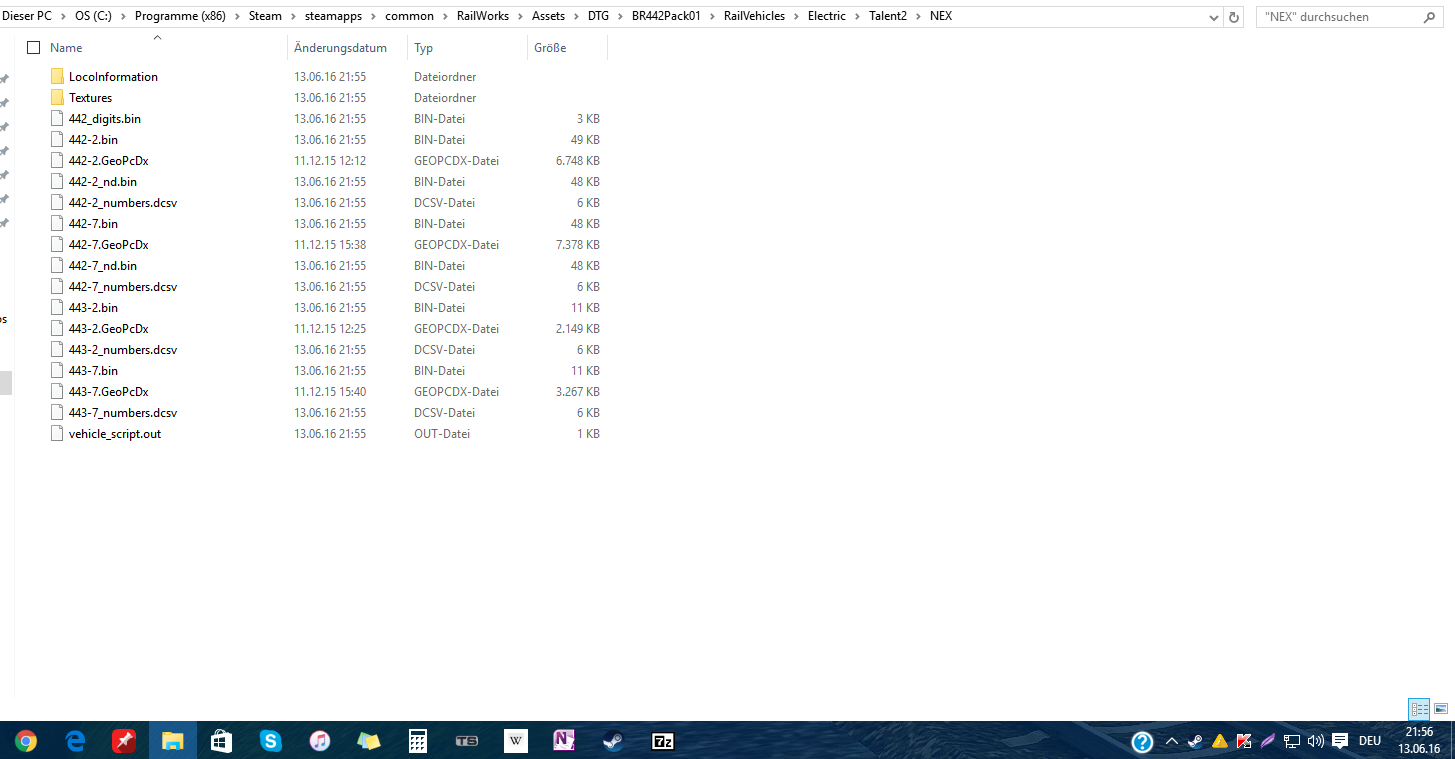Click the file icon beside vehicle_script.out
Image resolution: width=1455 pixels, height=759 pixels.
pyautogui.click(x=57, y=434)
